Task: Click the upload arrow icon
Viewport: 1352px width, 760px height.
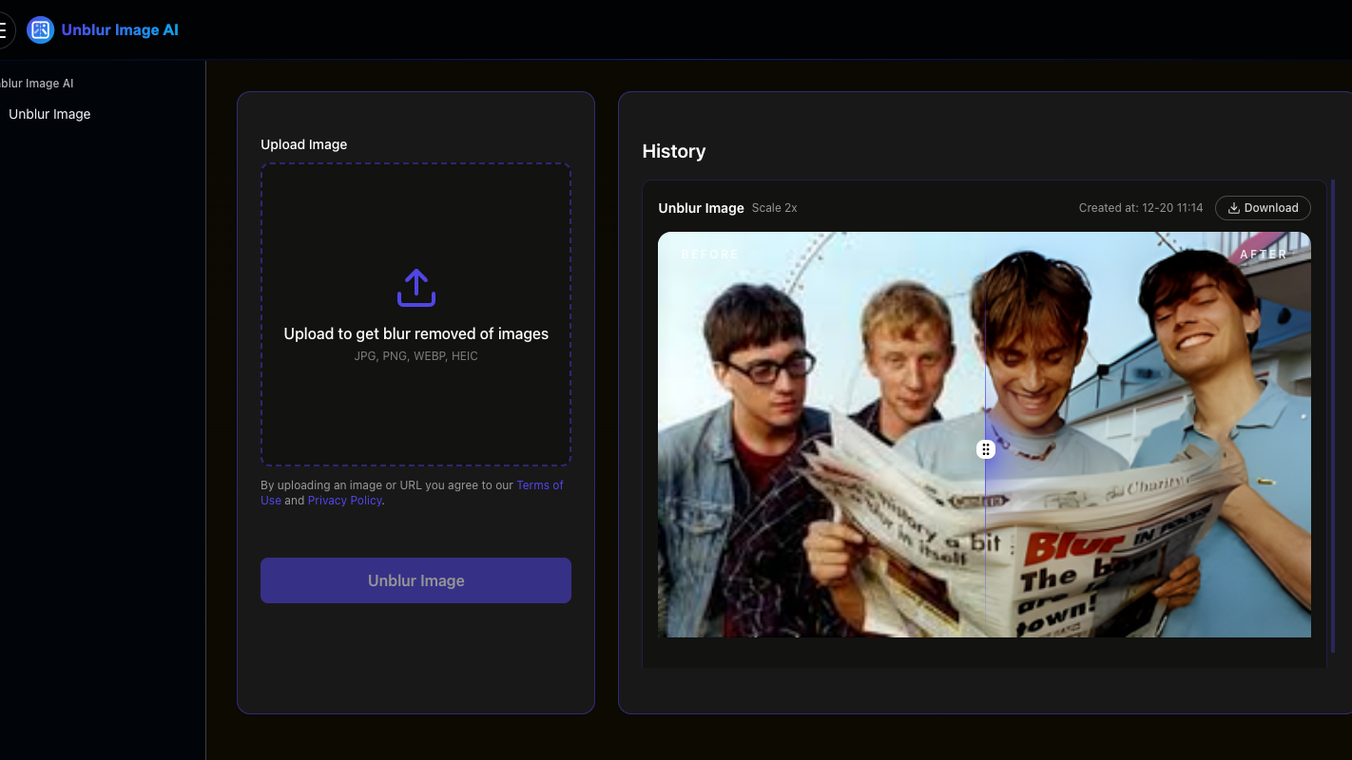Action: click(416, 288)
